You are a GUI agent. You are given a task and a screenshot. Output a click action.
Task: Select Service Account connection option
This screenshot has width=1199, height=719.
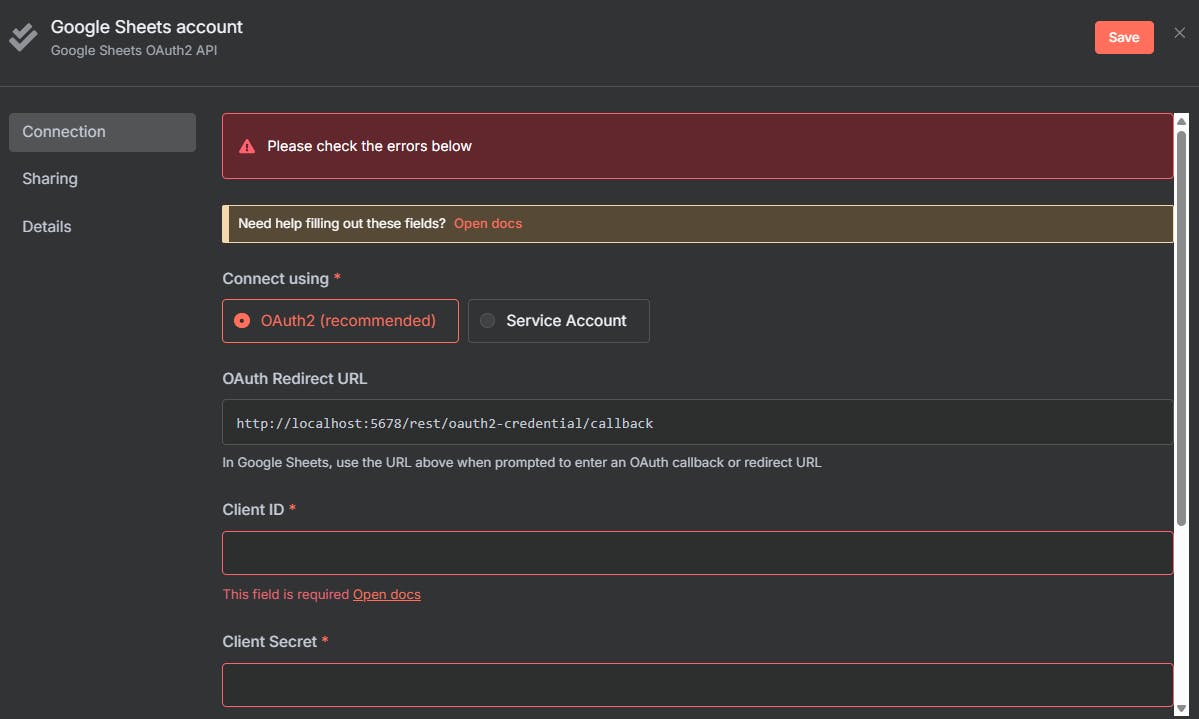558,320
